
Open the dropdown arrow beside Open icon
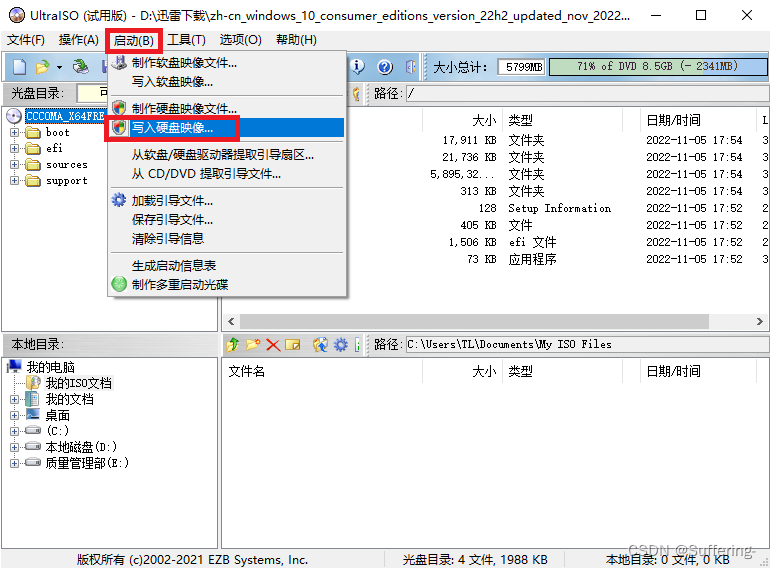coord(59,67)
